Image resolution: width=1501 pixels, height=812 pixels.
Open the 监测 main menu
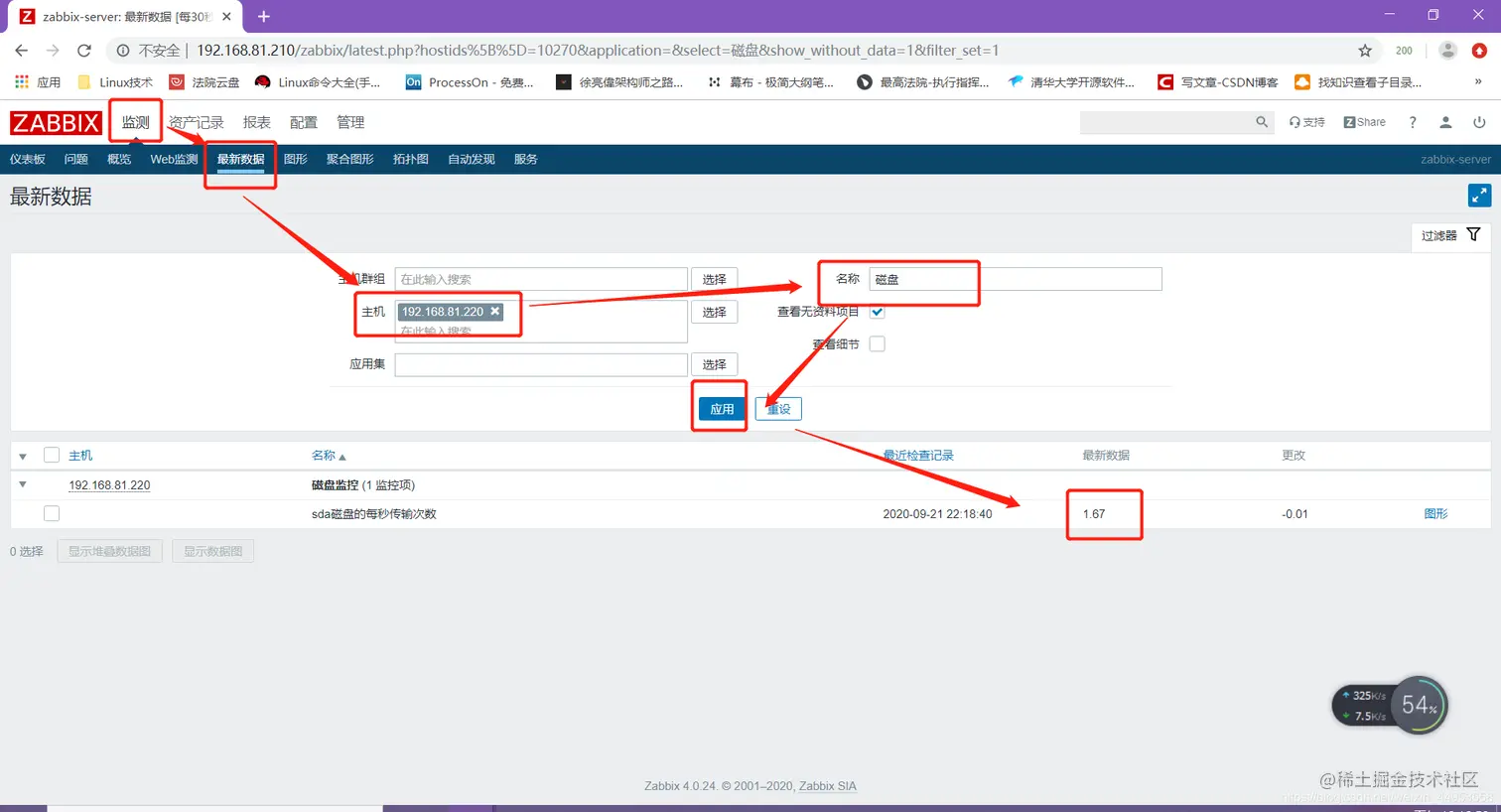(x=135, y=122)
